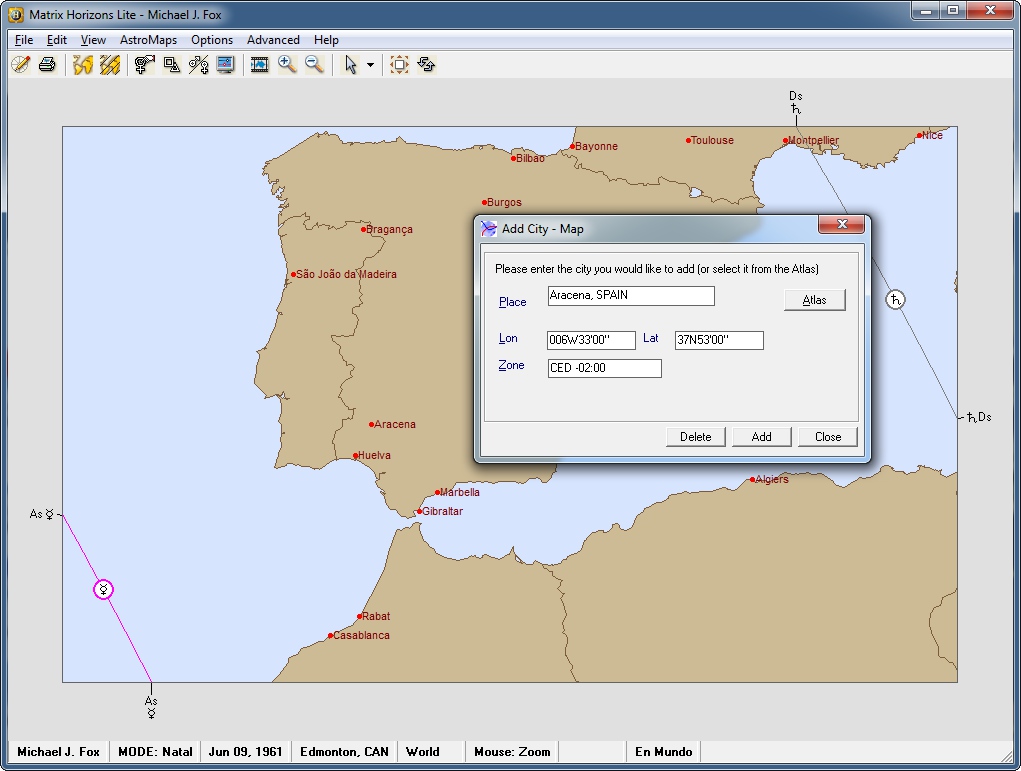Click Gibraltar city label on map
The image size is (1021, 771).
(442, 511)
